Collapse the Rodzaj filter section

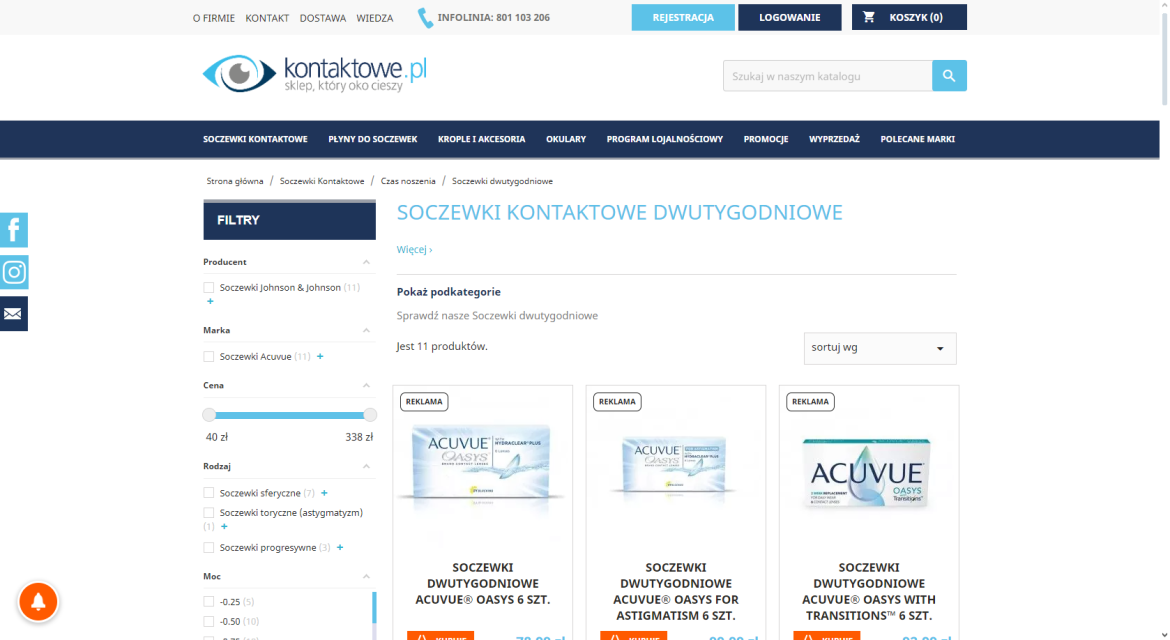pos(366,466)
